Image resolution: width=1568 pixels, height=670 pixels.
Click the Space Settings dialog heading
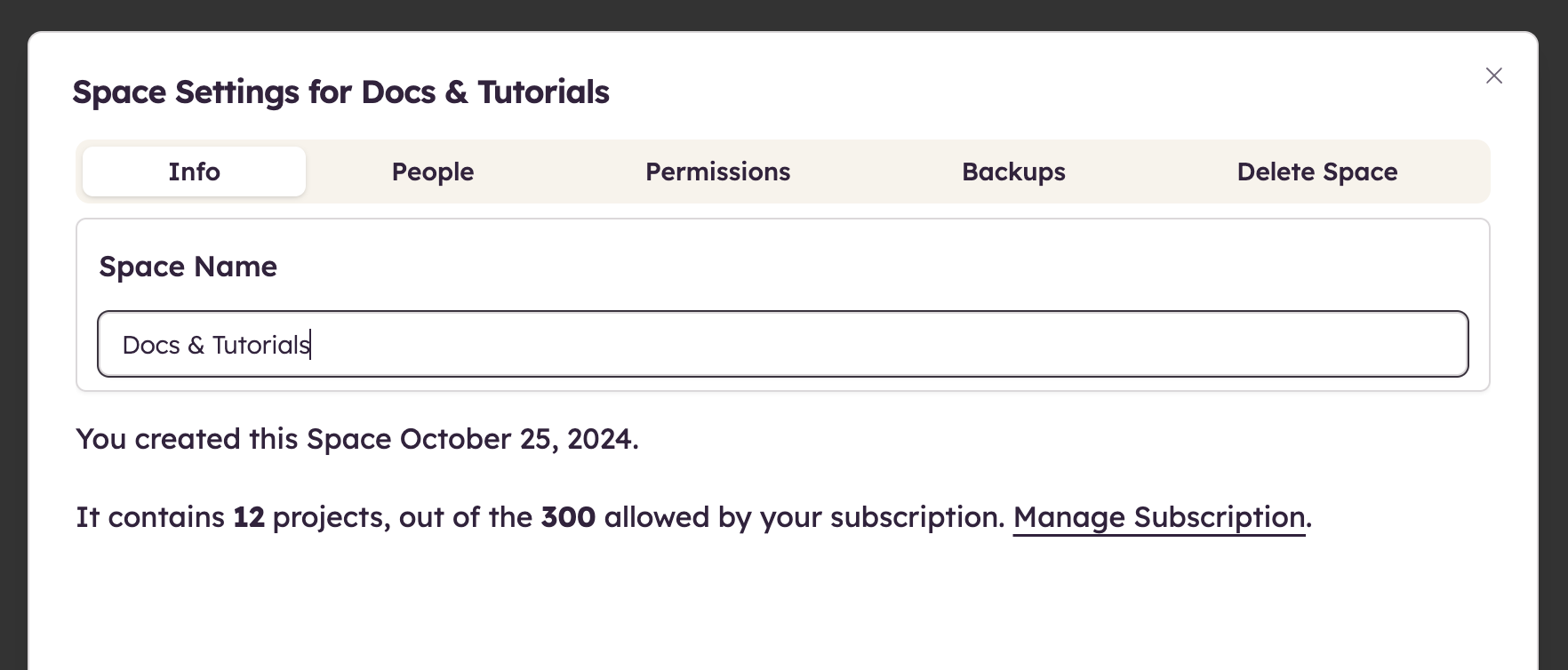pyautogui.click(x=340, y=92)
